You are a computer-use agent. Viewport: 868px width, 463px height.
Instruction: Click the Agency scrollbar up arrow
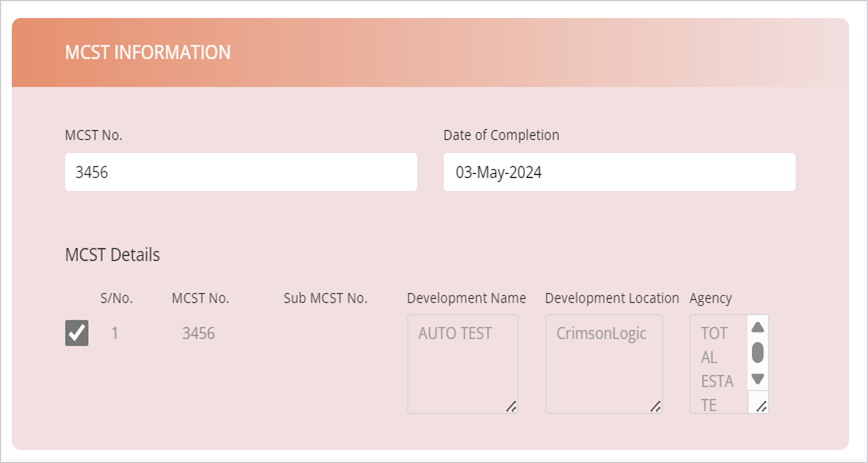tap(758, 327)
